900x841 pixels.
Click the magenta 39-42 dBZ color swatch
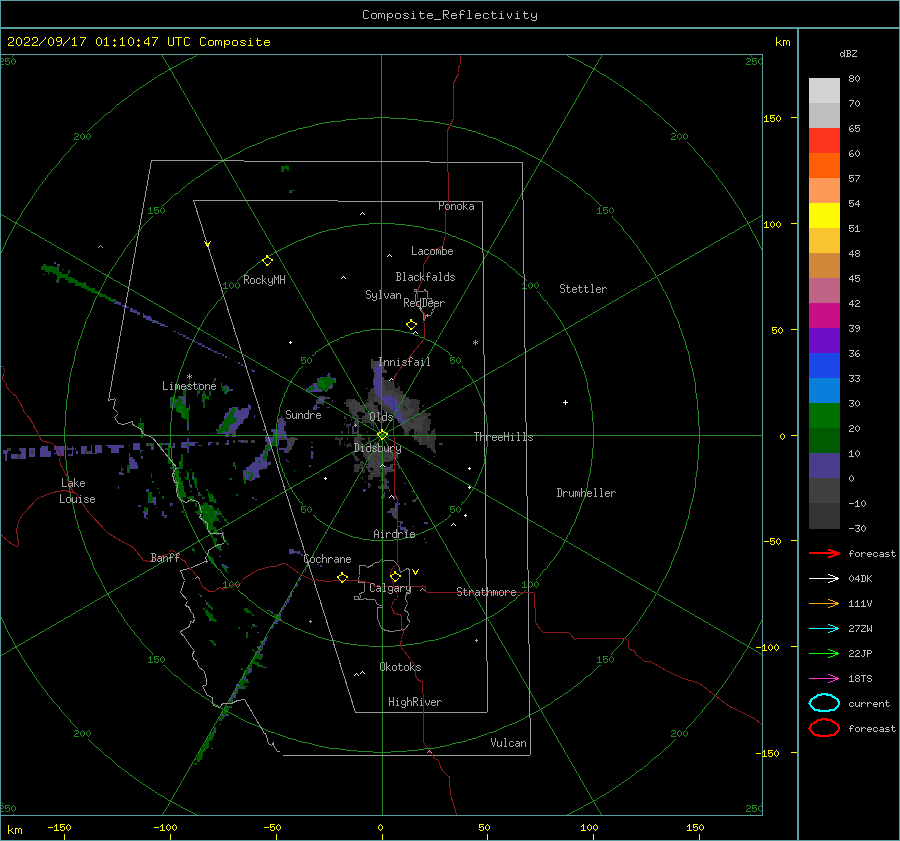click(x=824, y=315)
